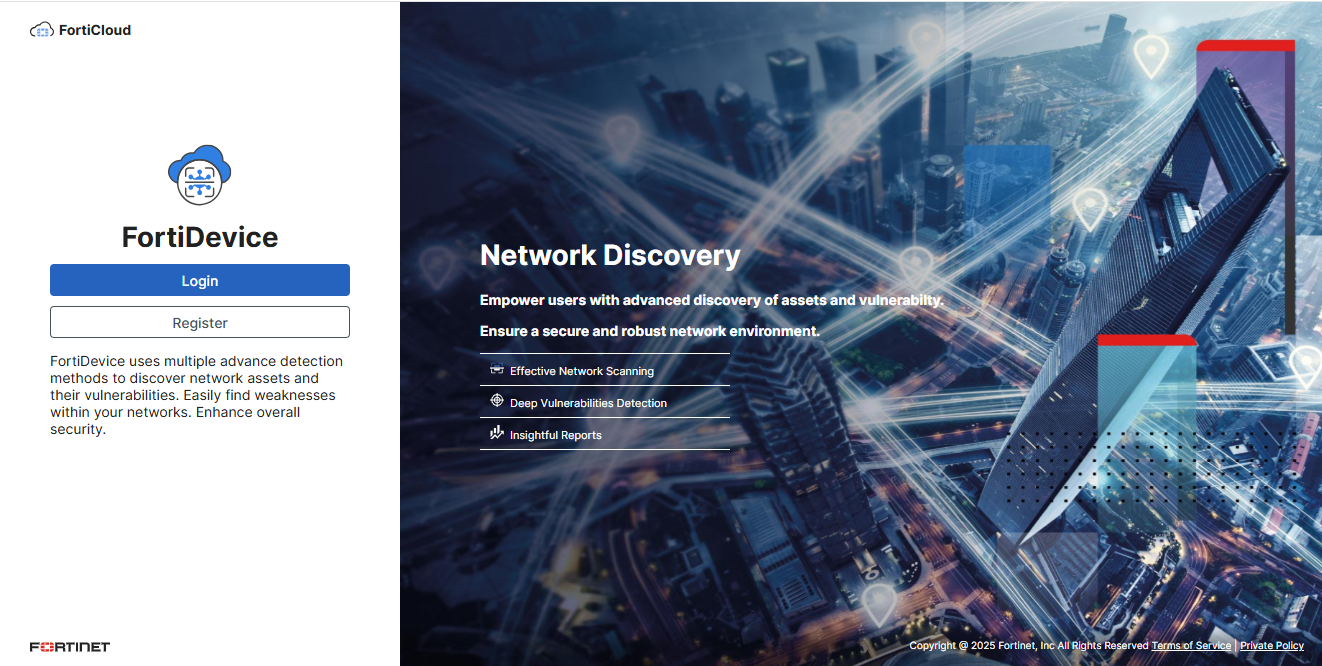The image size is (1322, 666).
Task: Click the Fortinet logo at bottom left
Action: pyautogui.click(x=69, y=646)
